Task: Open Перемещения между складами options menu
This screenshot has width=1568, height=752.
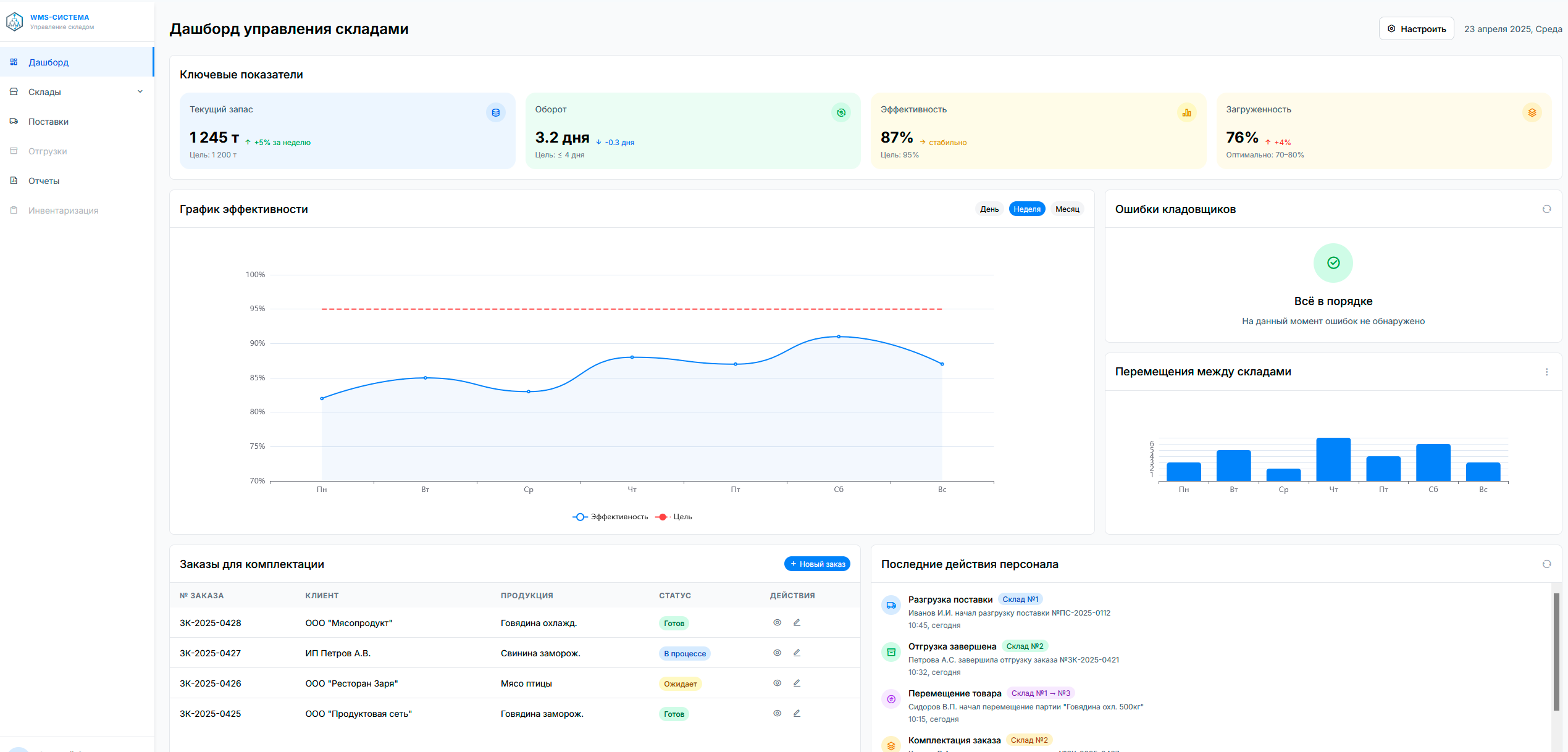Action: tap(1546, 372)
